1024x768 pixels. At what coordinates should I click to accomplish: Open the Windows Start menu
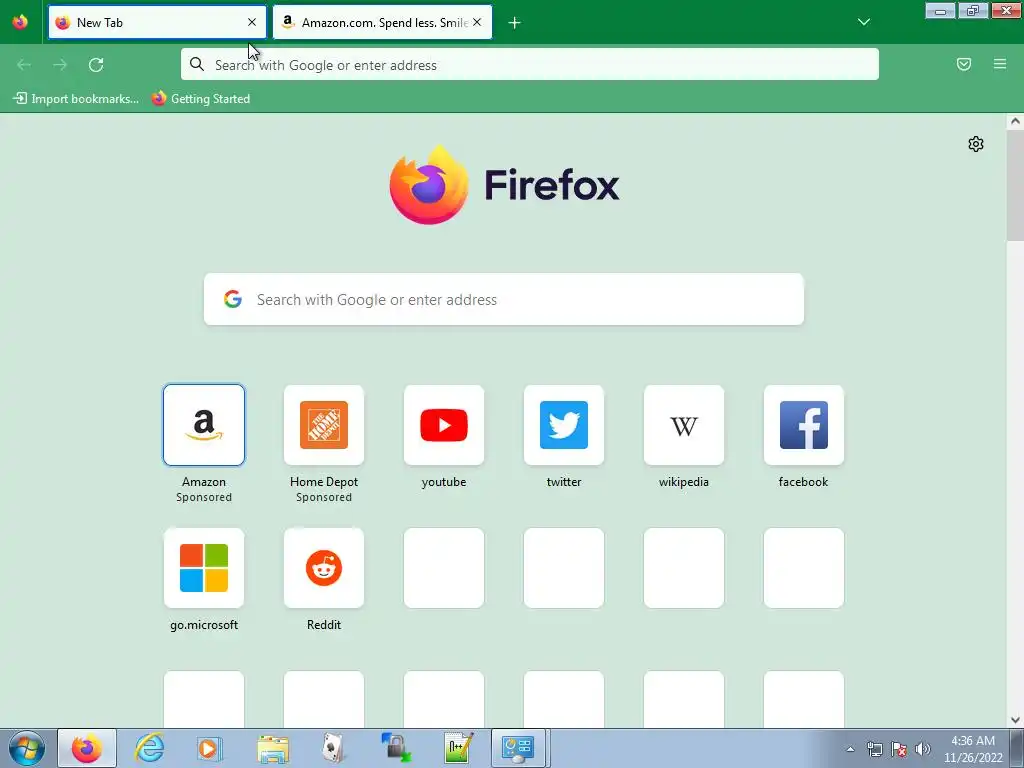click(x=27, y=748)
